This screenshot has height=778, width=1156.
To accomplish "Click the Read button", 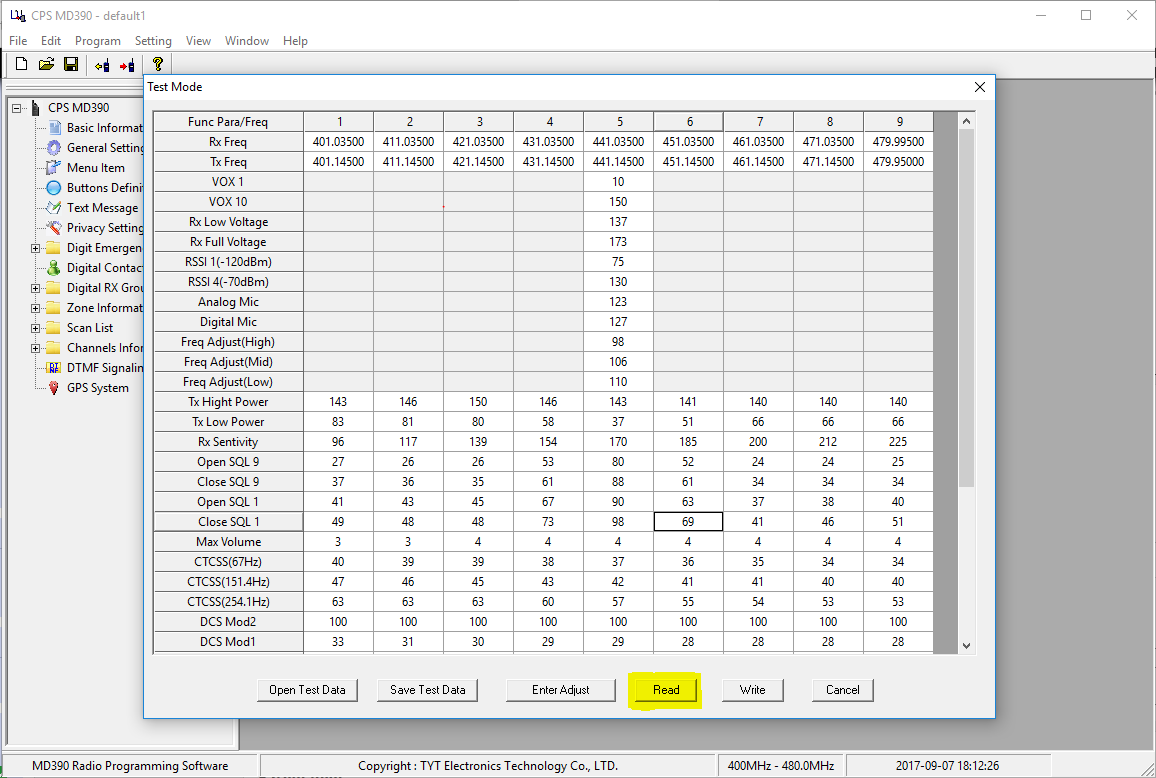I will [666, 690].
